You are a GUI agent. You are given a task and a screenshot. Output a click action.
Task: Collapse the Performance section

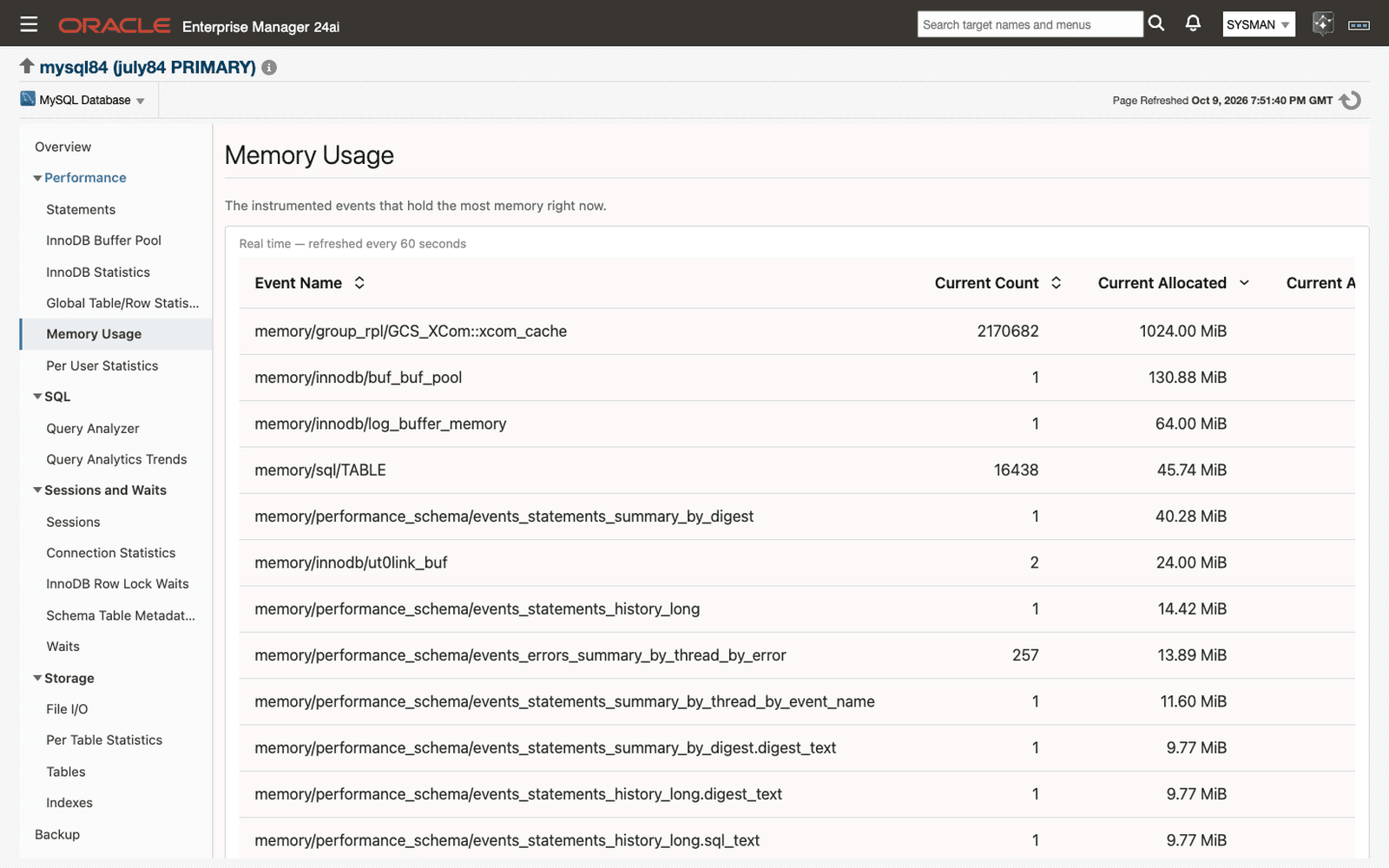coord(37,178)
